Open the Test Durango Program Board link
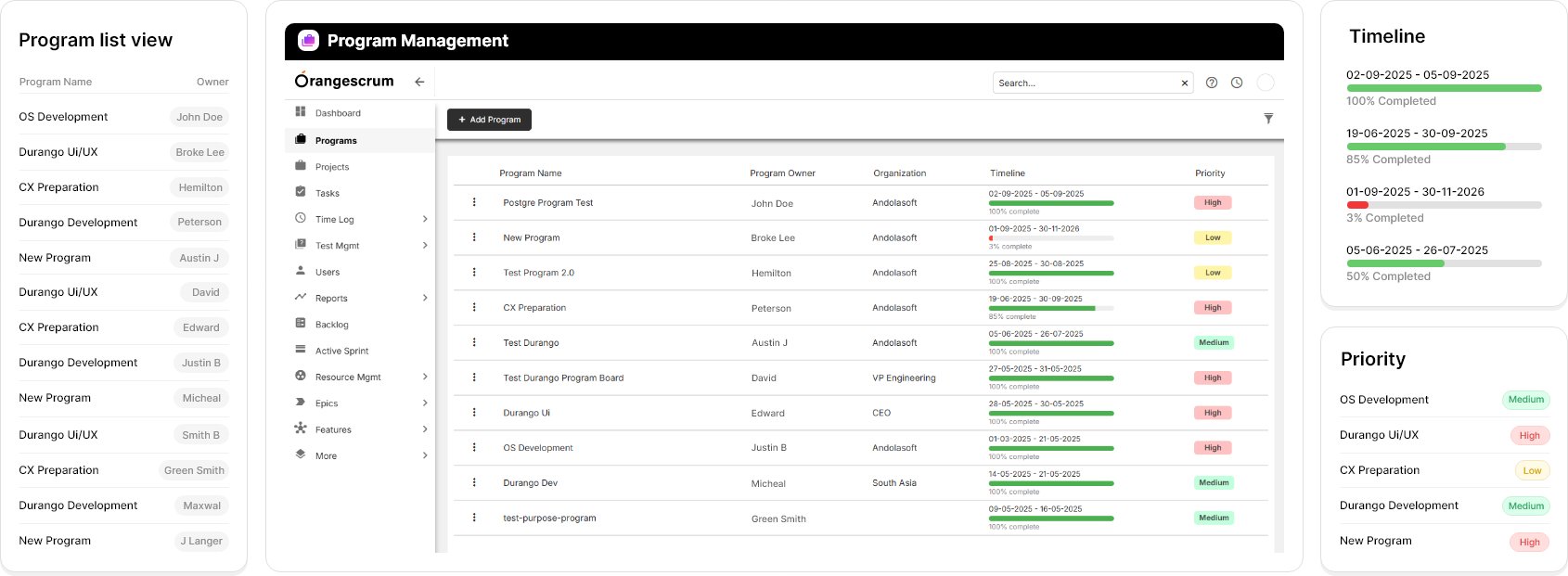This screenshot has height=576, width=1568. point(563,378)
